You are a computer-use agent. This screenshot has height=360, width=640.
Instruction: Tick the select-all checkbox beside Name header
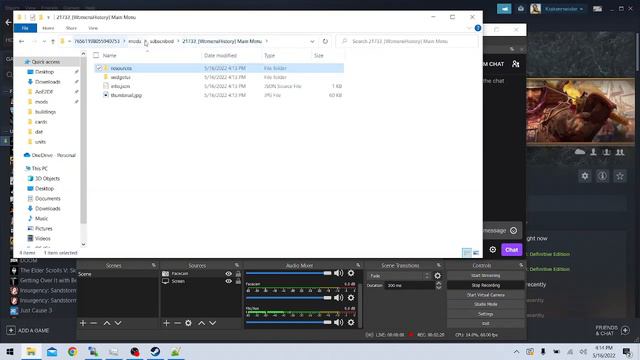click(96, 55)
